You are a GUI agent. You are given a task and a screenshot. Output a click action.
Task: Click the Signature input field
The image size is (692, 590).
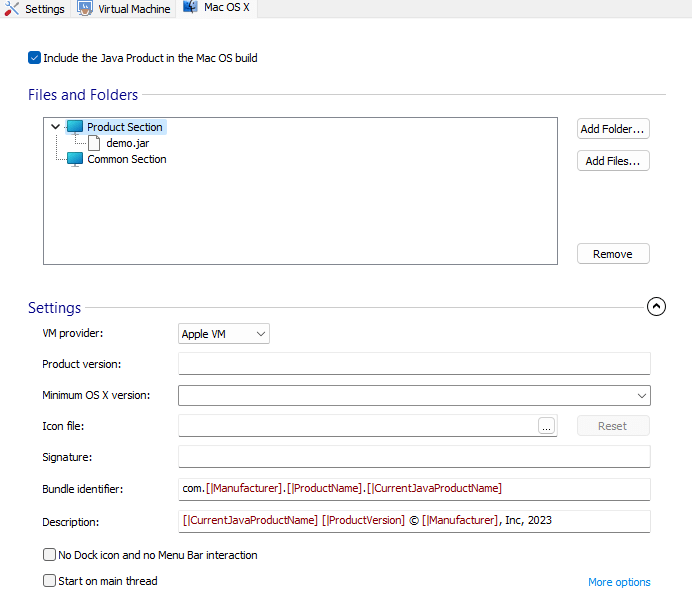[x=414, y=456]
